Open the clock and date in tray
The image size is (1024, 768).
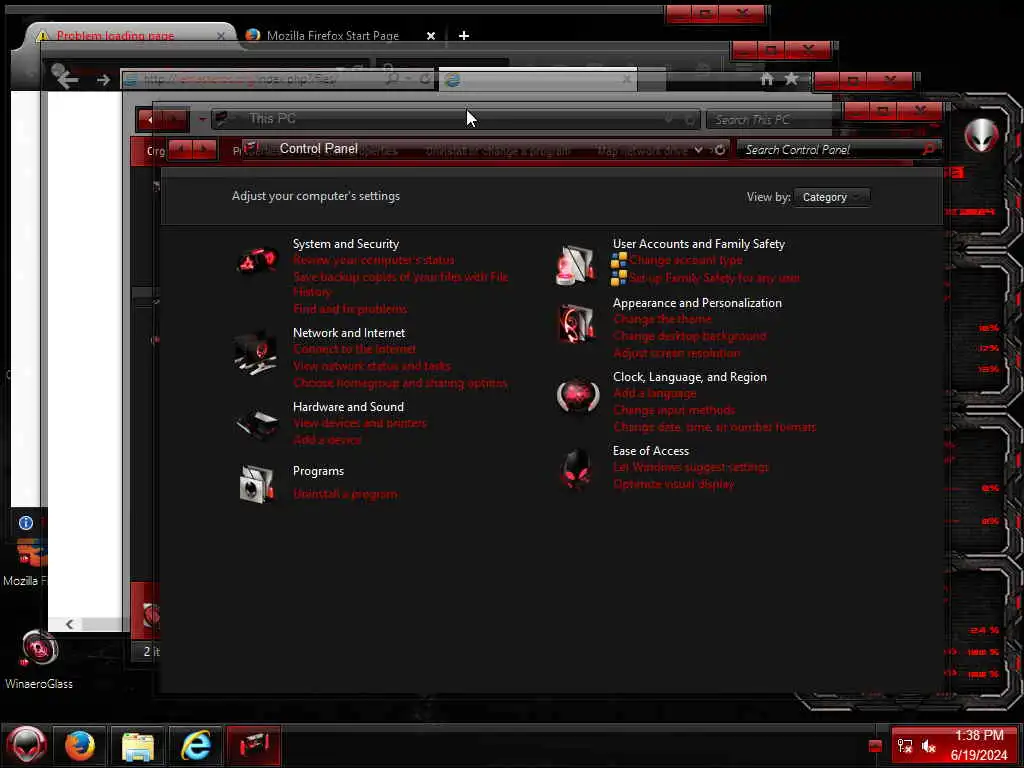pos(978,745)
